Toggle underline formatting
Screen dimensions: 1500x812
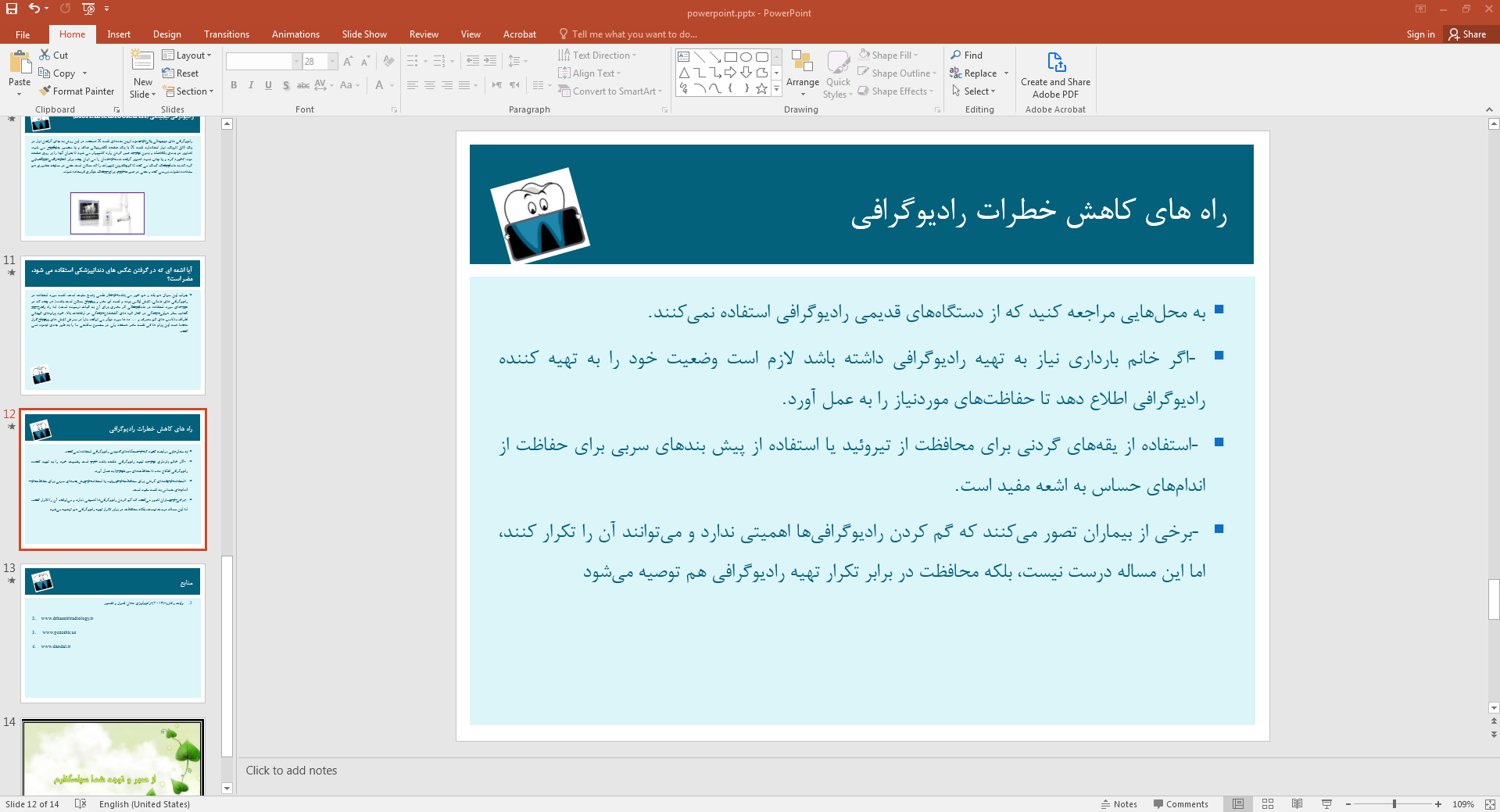click(x=268, y=85)
